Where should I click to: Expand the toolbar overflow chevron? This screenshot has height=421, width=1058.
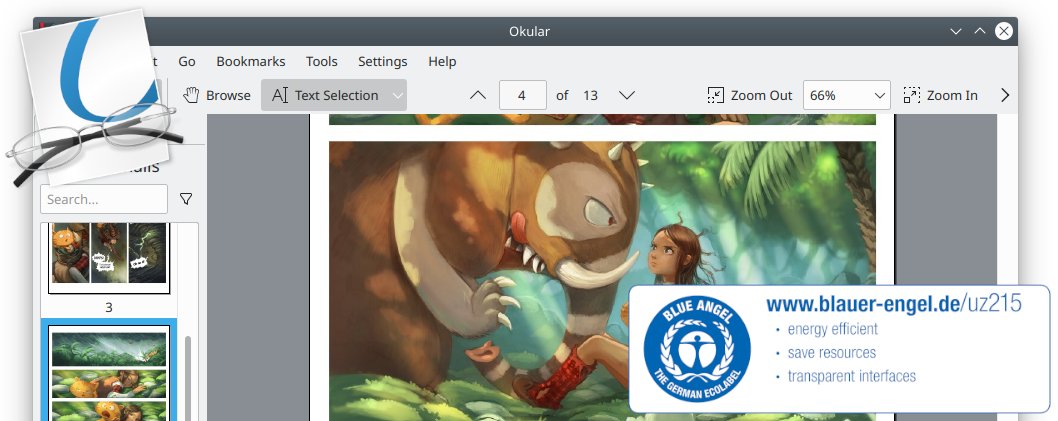tap(1005, 95)
